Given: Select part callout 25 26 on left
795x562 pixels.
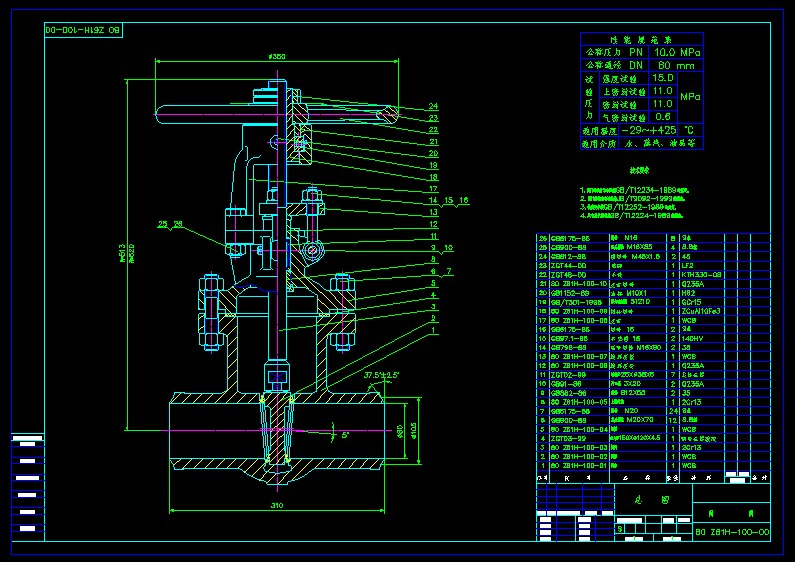Looking at the screenshot, I should click(x=171, y=223).
